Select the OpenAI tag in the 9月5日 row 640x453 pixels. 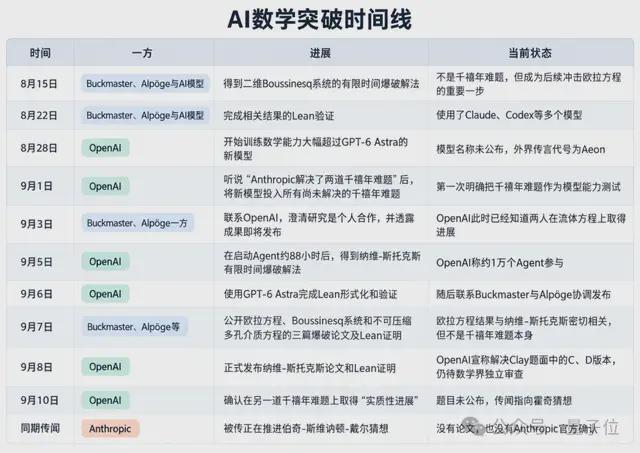[x=105, y=262]
